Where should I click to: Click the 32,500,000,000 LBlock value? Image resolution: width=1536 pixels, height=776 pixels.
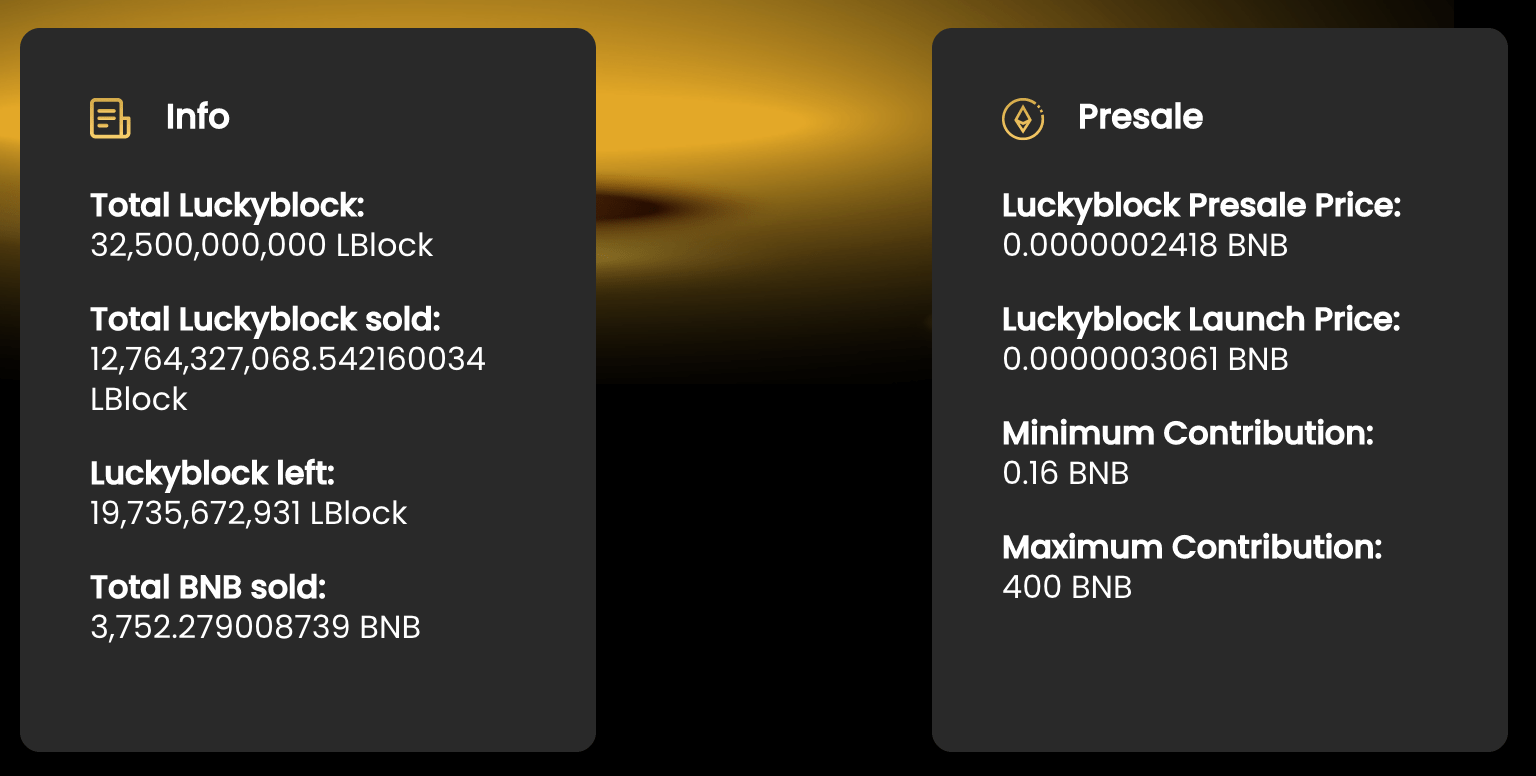262,245
